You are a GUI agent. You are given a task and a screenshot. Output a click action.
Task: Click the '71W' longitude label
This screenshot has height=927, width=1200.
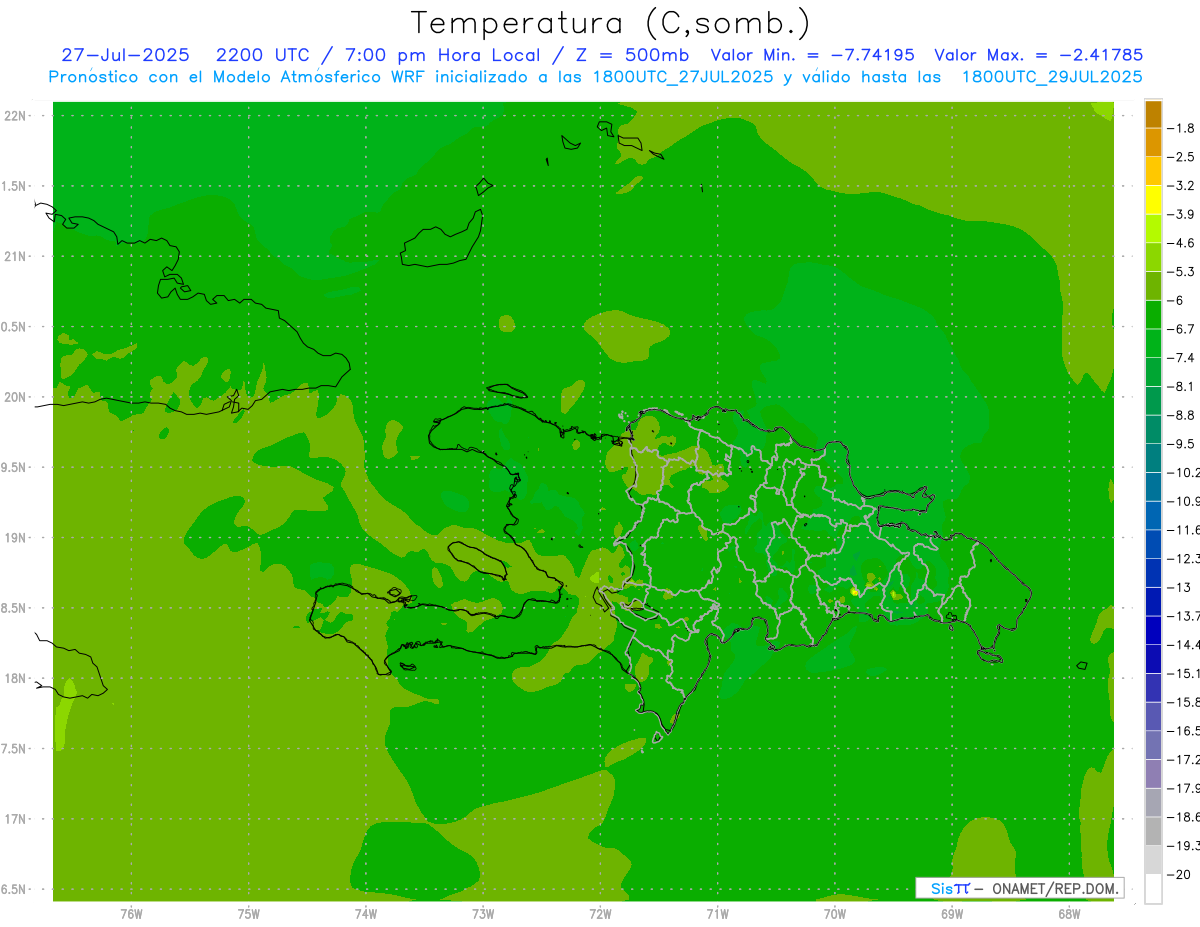717,913
